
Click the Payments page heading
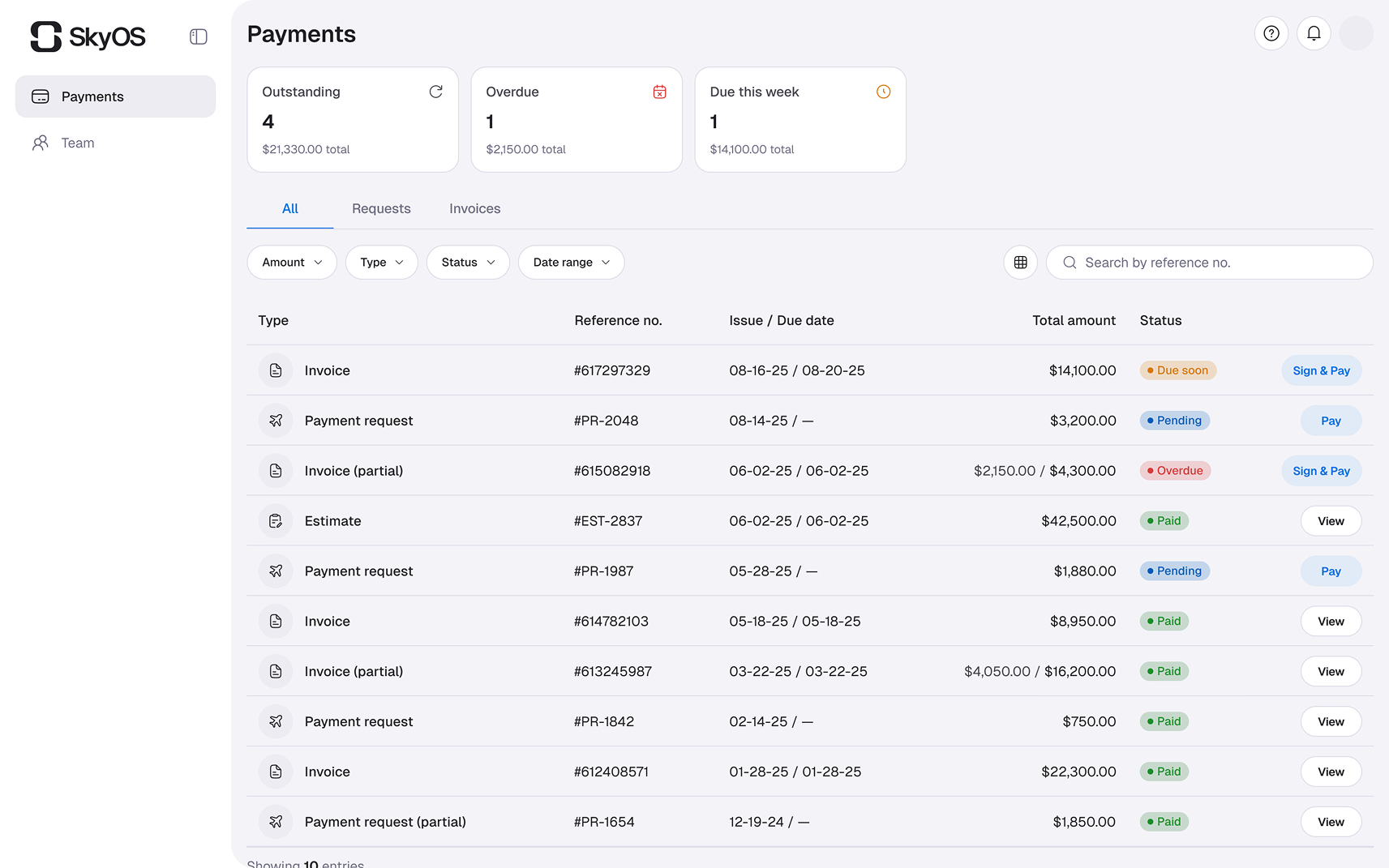click(x=302, y=34)
